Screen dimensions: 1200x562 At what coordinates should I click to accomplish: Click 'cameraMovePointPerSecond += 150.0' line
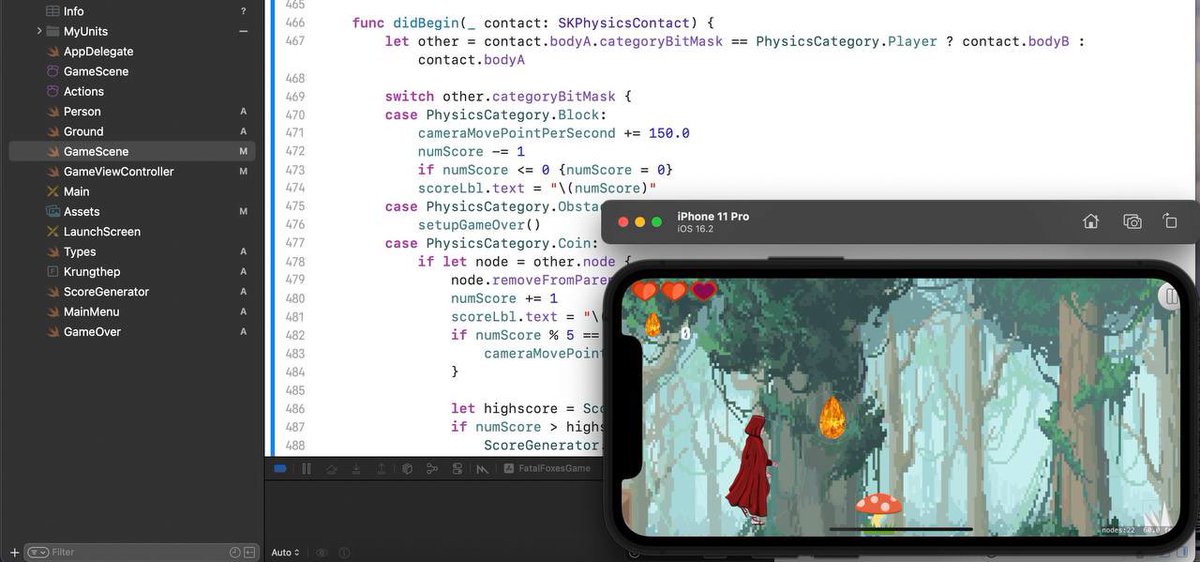[x=554, y=133]
